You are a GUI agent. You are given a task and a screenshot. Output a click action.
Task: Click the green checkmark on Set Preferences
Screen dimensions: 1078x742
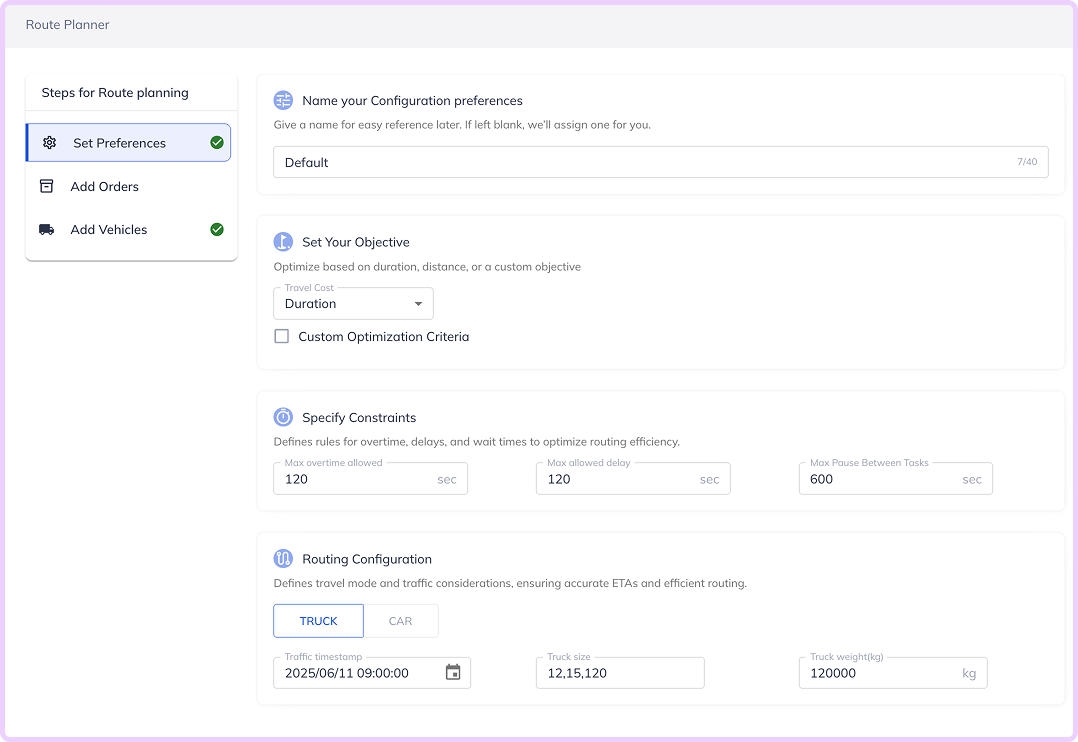point(217,142)
